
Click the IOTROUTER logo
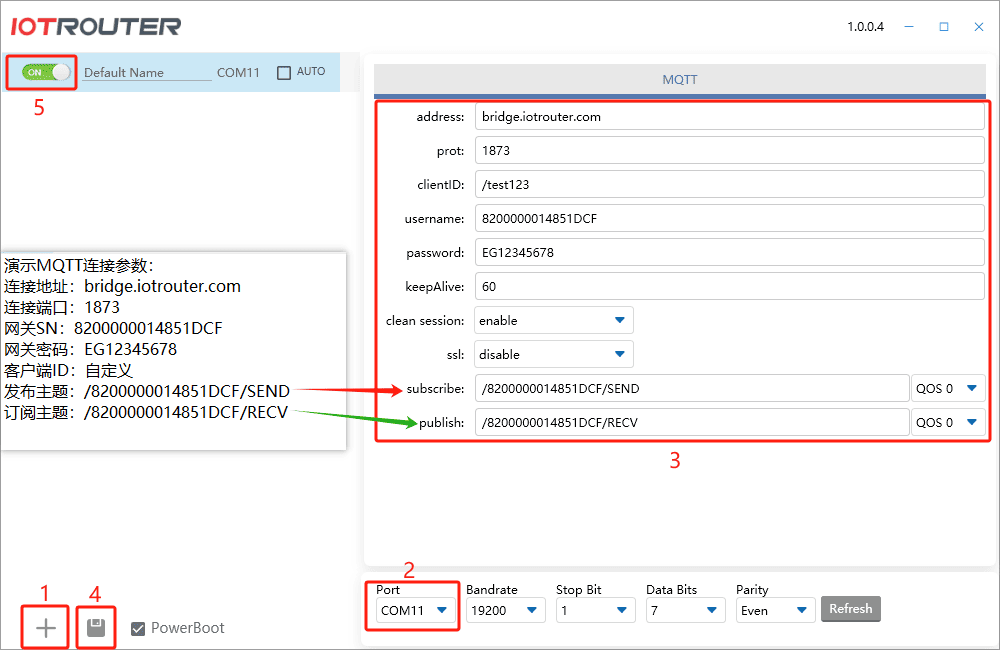[x=95, y=26]
